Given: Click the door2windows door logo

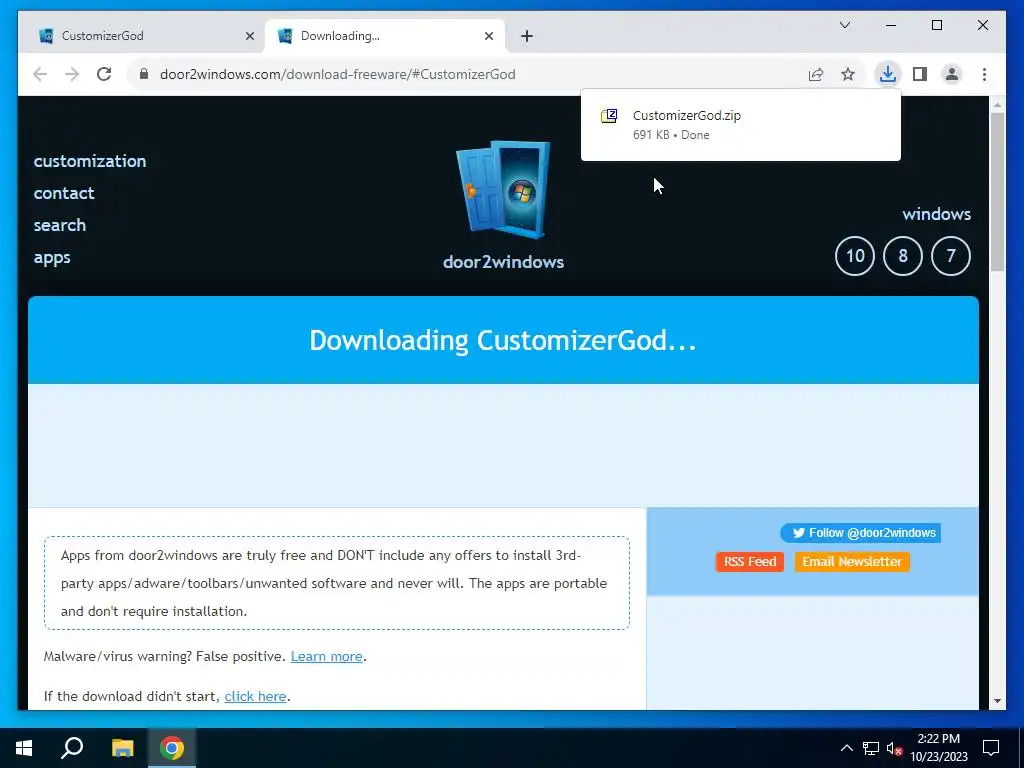Looking at the screenshot, I should coord(503,190).
